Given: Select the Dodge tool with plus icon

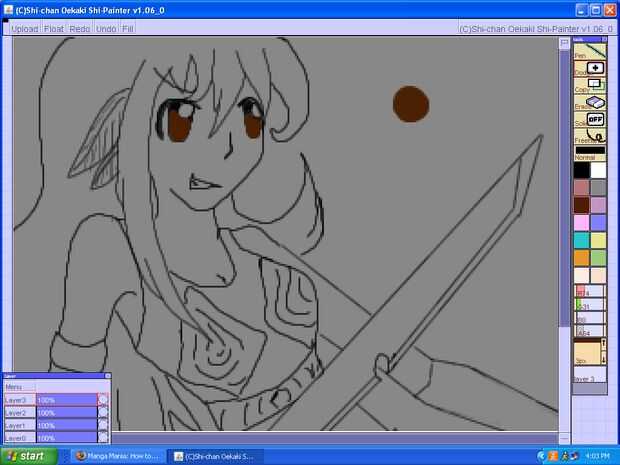Looking at the screenshot, I should pos(590,68).
